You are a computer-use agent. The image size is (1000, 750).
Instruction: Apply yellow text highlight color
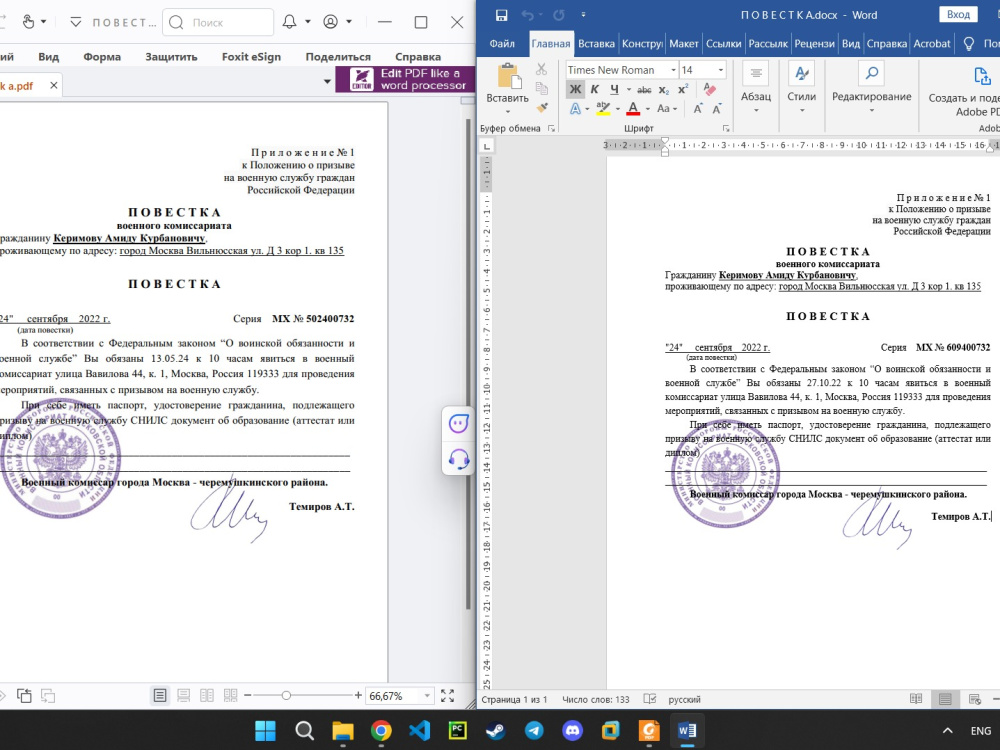[x=603, y=108]
